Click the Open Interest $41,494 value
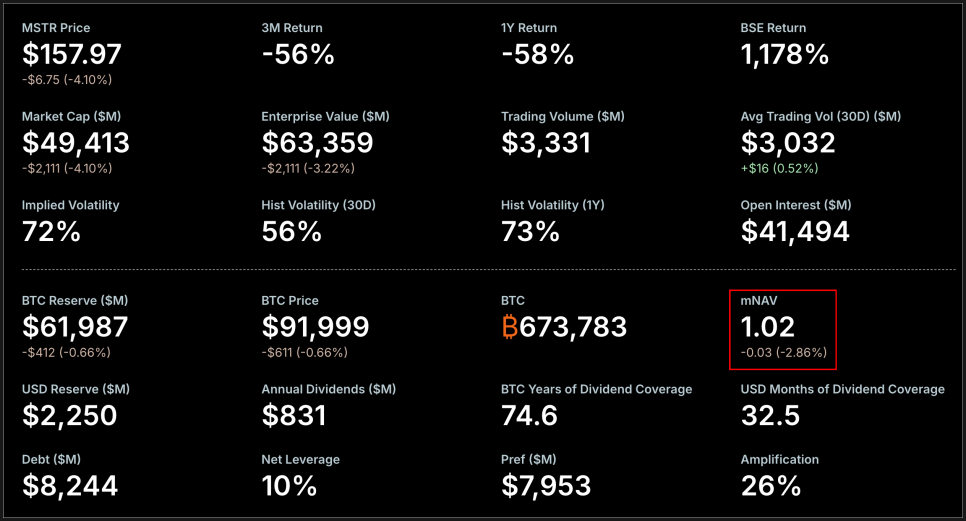This screenshot has height=521, width=966. [x=795, y=231]
